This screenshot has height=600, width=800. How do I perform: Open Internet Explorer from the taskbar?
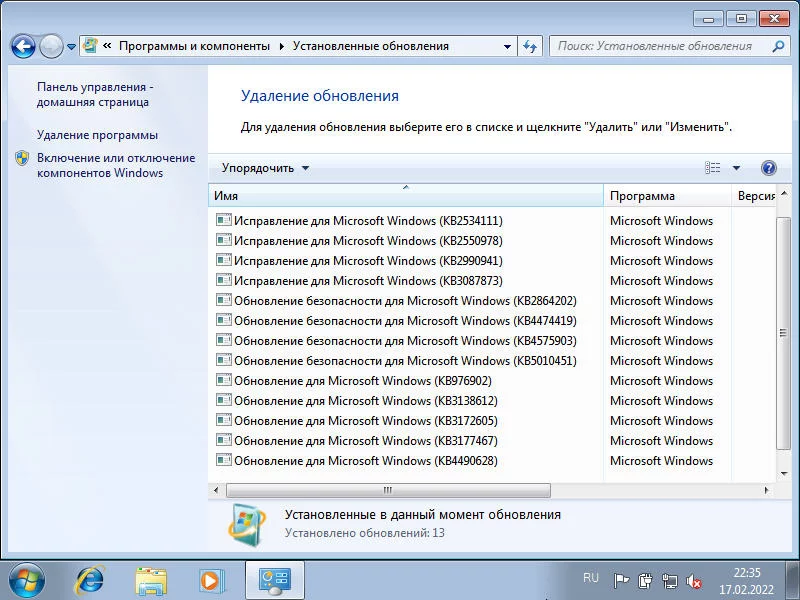pos(89,581)
